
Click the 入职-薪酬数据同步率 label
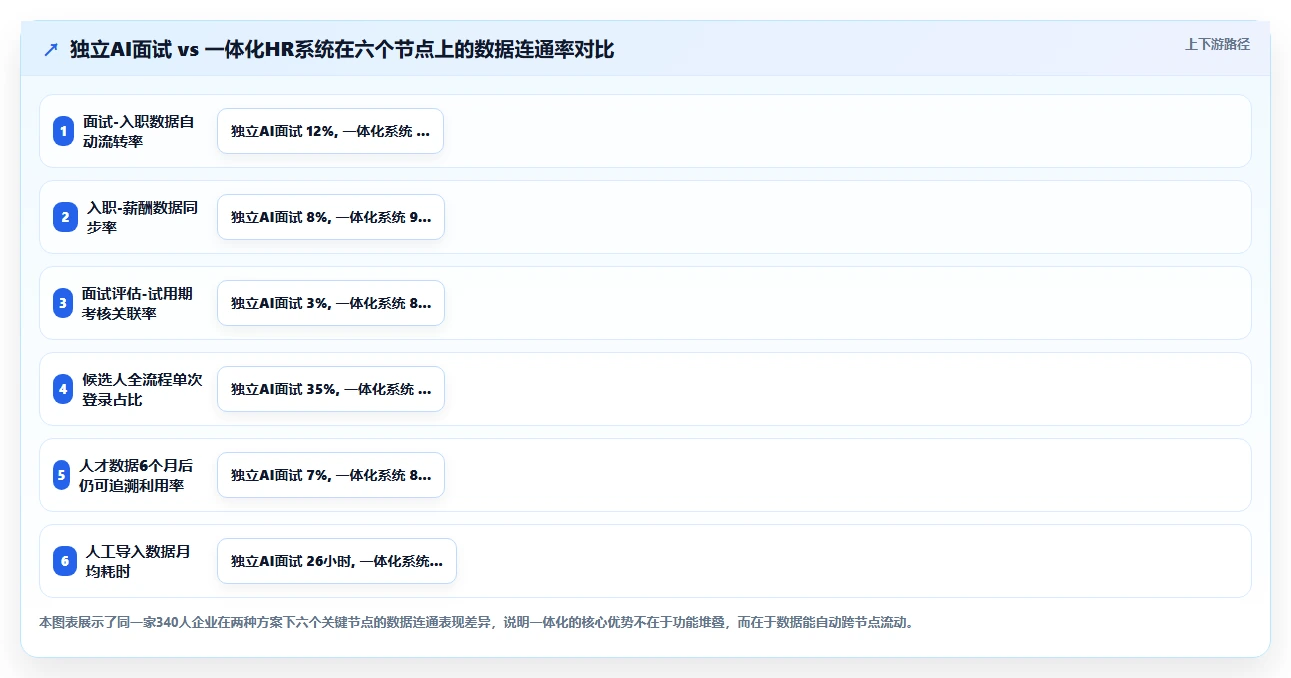[142, 217]
